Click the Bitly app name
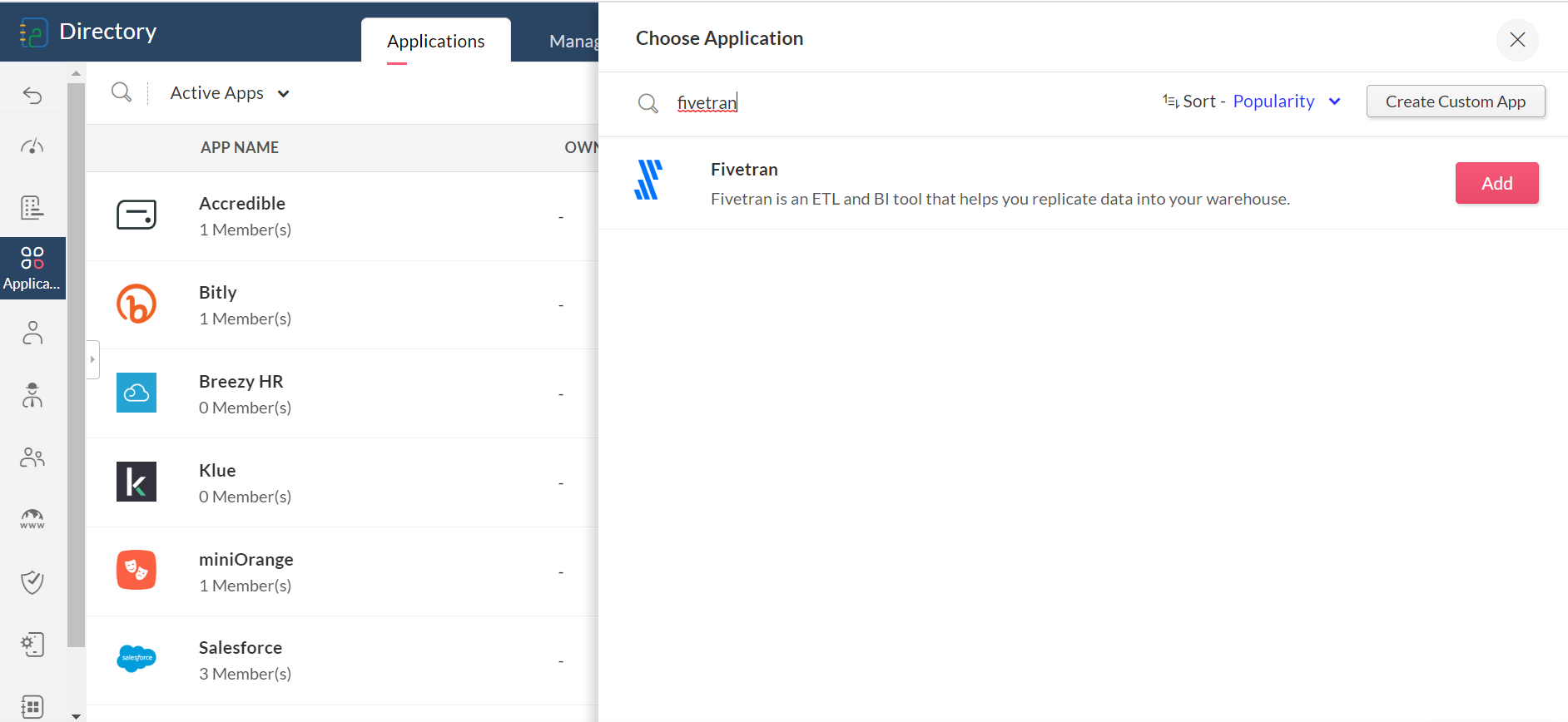 click(218, 292)
